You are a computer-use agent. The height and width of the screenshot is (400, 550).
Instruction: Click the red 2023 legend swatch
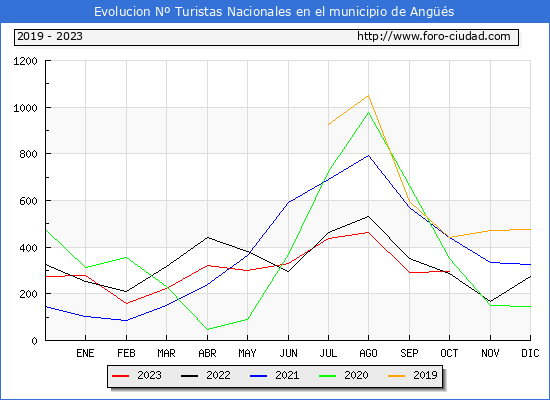121,376
